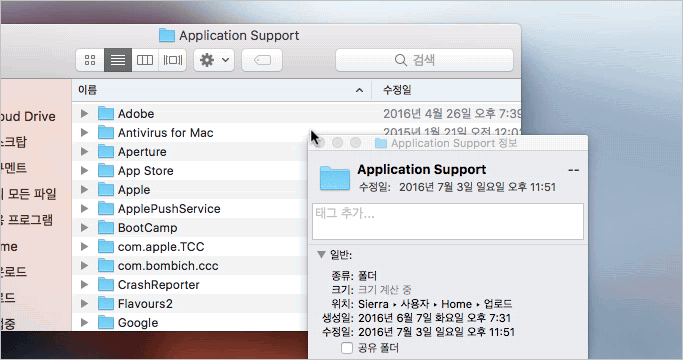
Task: Click the info window title folder icon
Action: pyautogui.click(x=381, y=143)
